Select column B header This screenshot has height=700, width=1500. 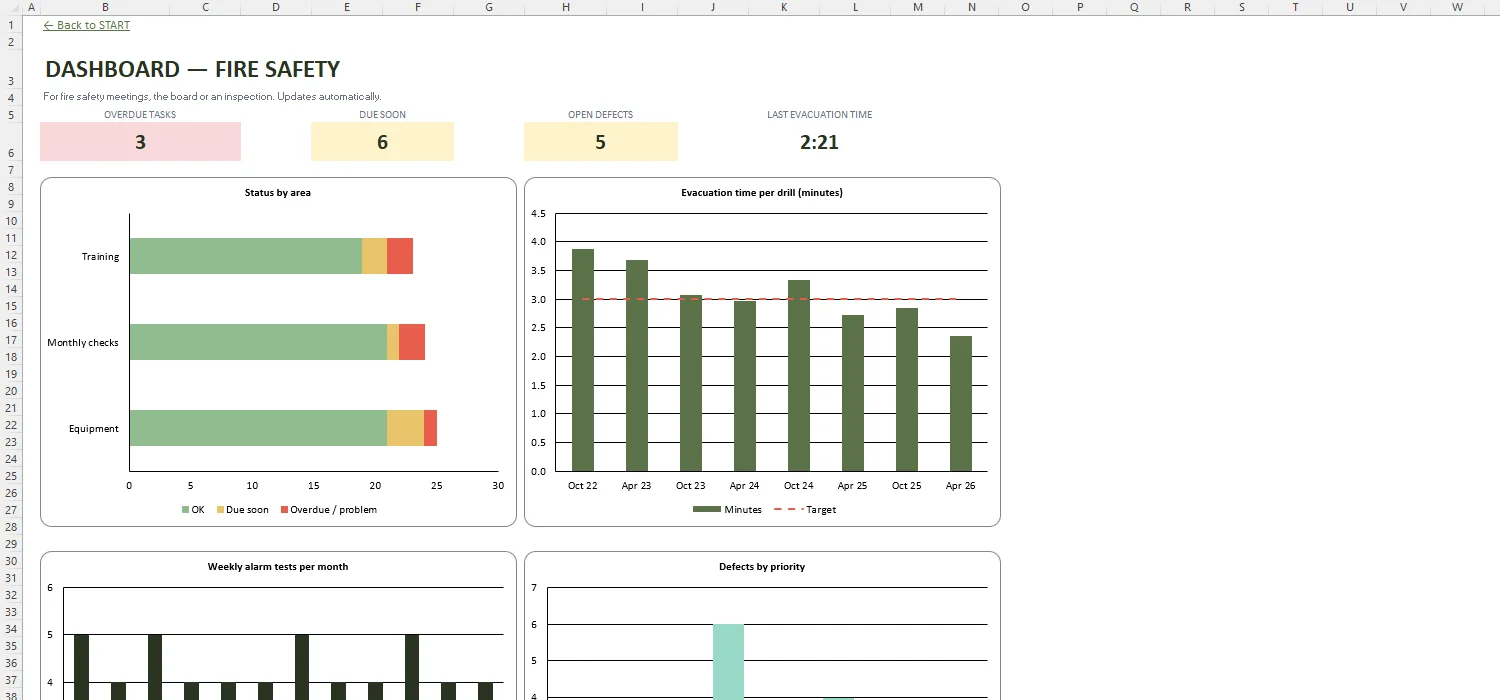tap(106, 7)
